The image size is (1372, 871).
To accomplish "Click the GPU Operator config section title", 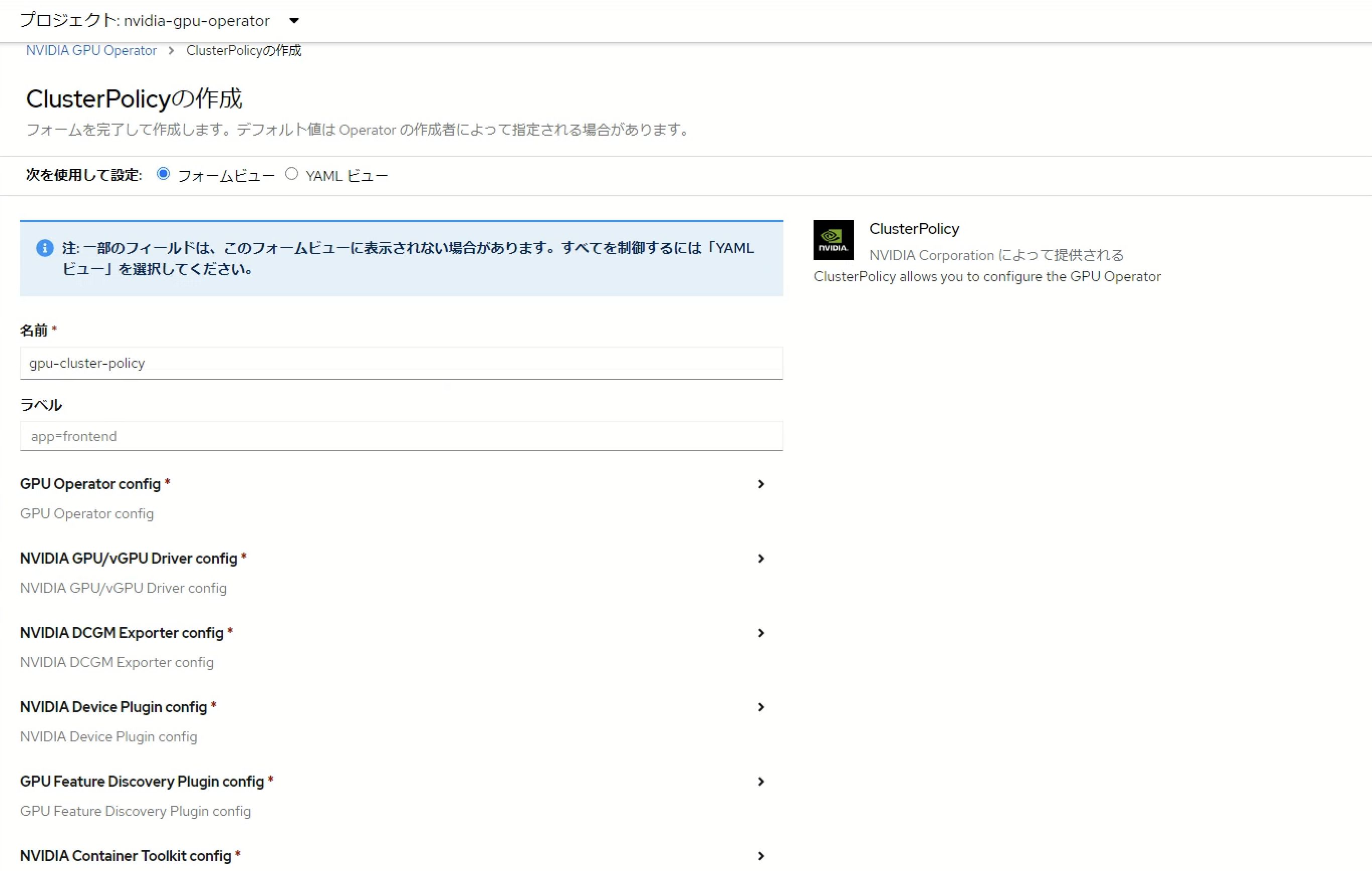I will coord(90,484).
